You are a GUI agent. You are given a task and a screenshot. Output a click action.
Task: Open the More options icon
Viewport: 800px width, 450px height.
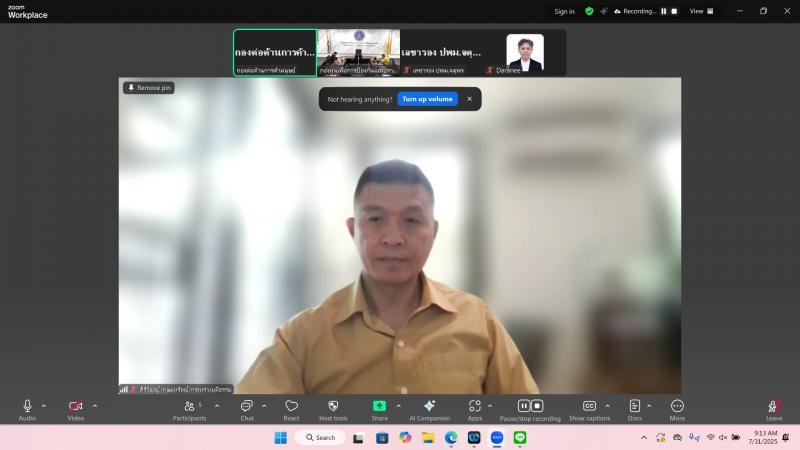pyautogui.click(x=677, y=406)
